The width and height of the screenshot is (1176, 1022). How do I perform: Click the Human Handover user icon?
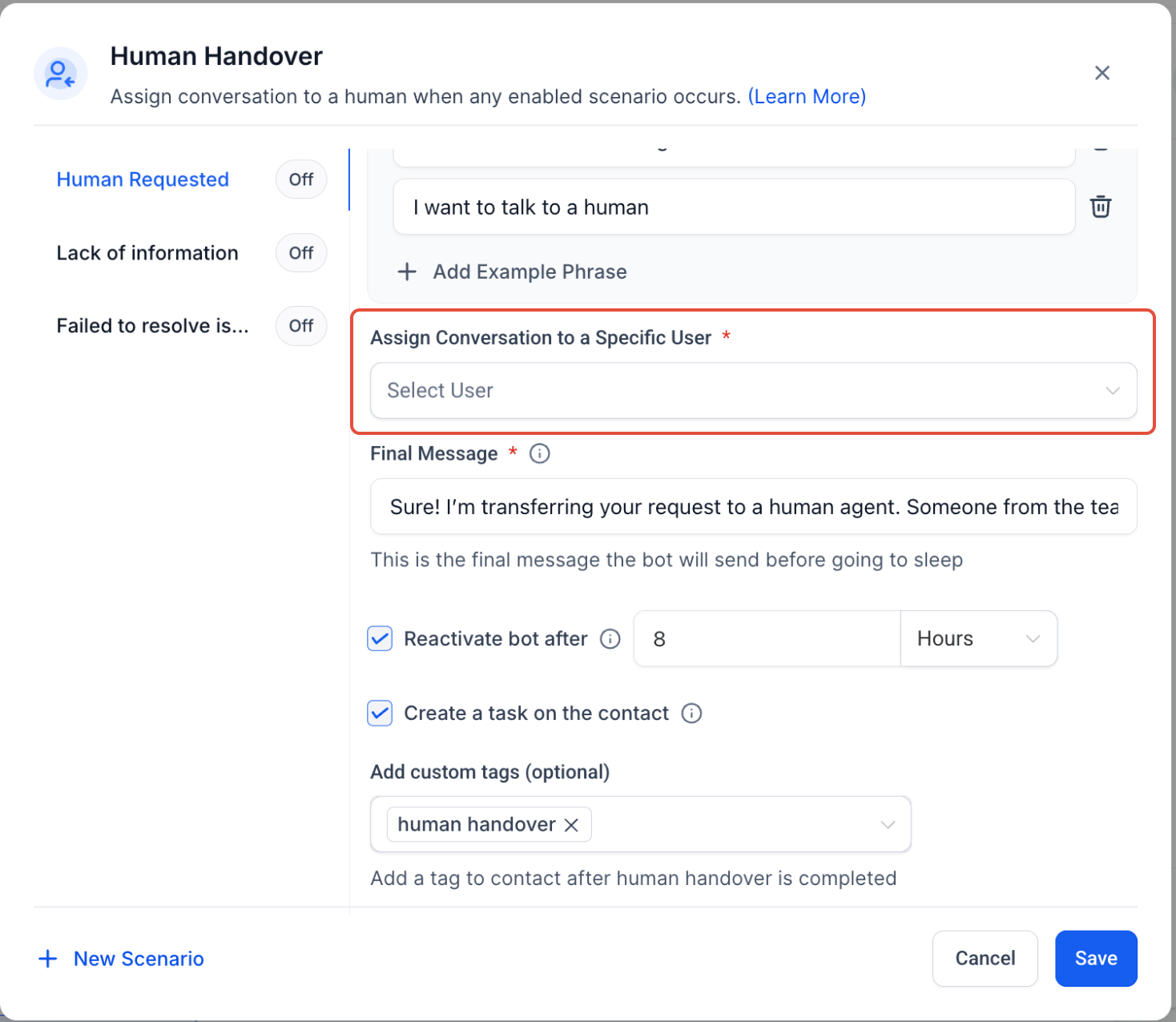click(x=60, y=74)
